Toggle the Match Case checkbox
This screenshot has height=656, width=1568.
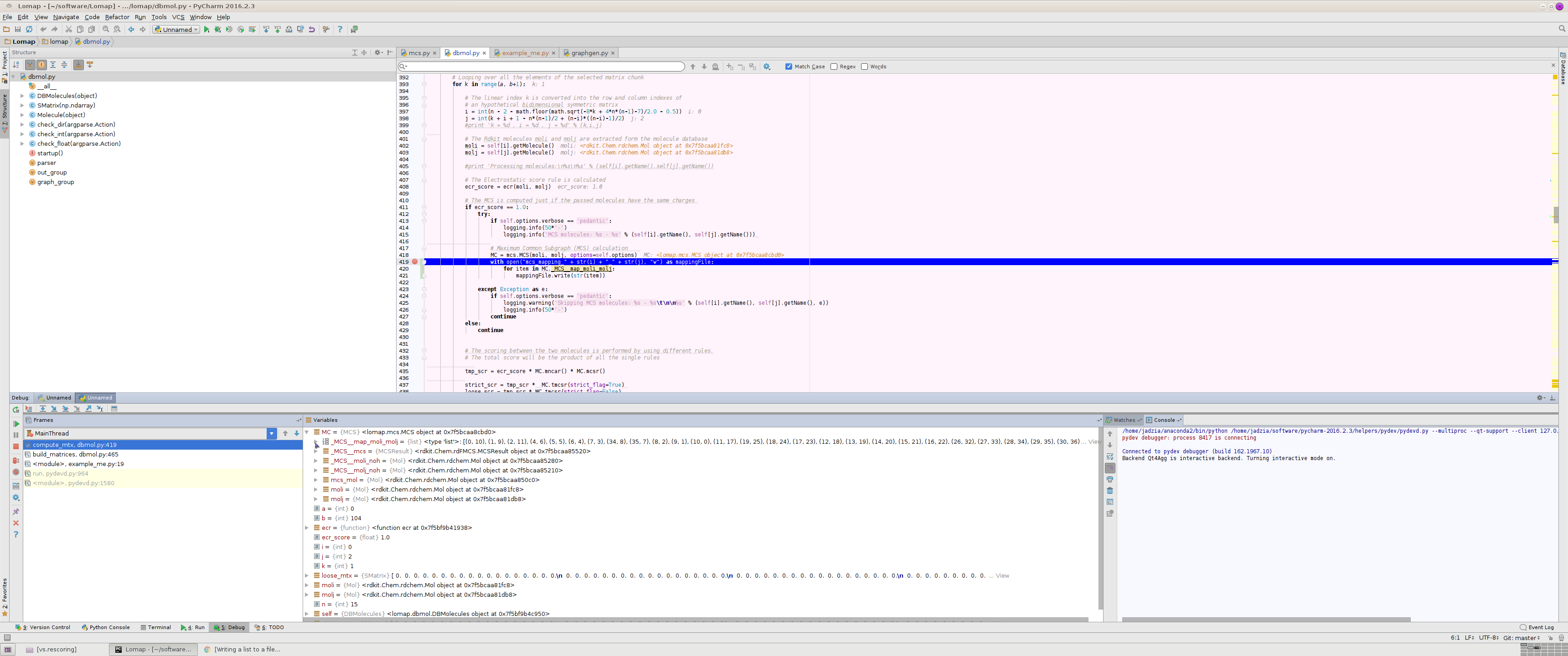(x=789, y=67)
